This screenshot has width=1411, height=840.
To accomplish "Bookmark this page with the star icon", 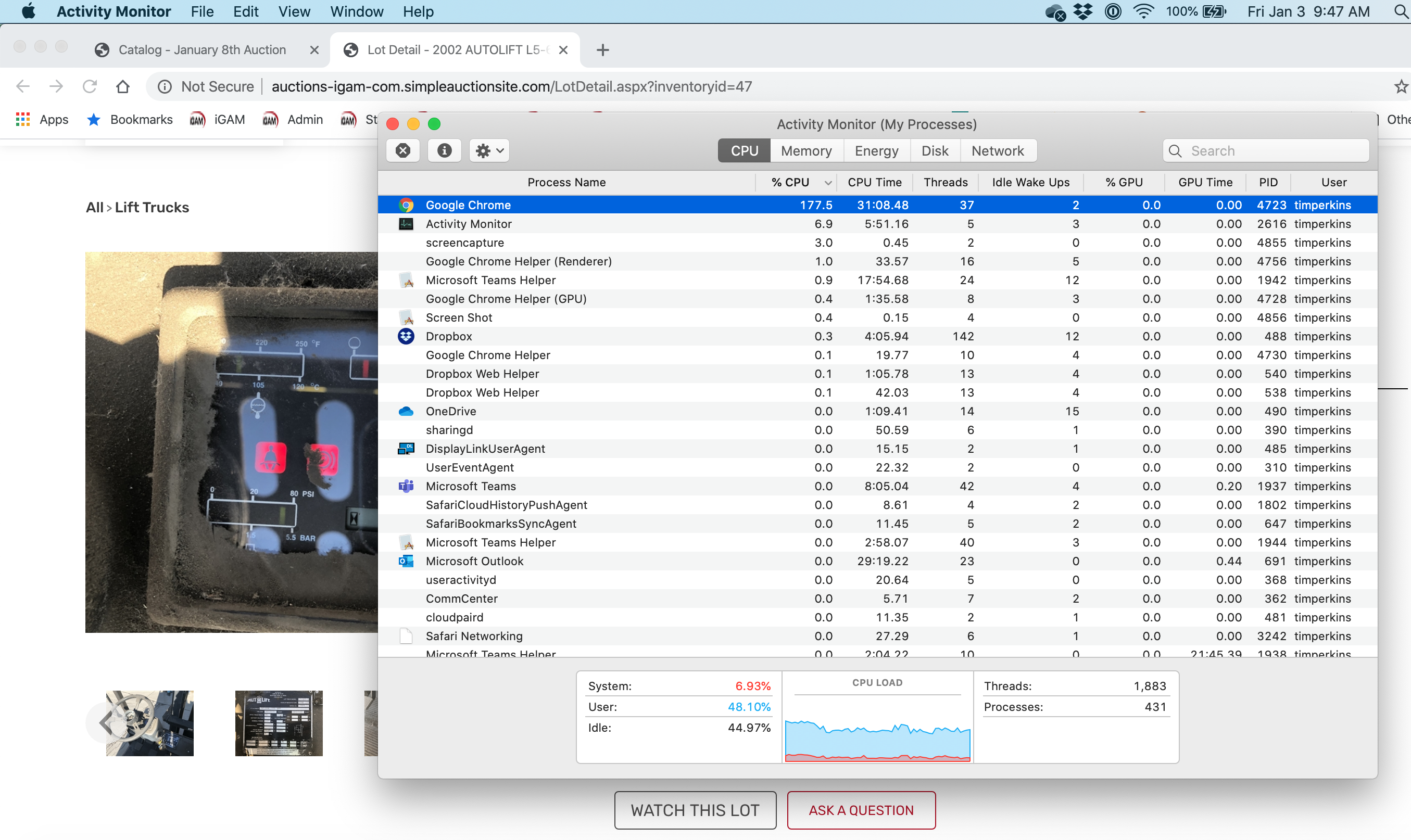I will [x=1401, y=86].
